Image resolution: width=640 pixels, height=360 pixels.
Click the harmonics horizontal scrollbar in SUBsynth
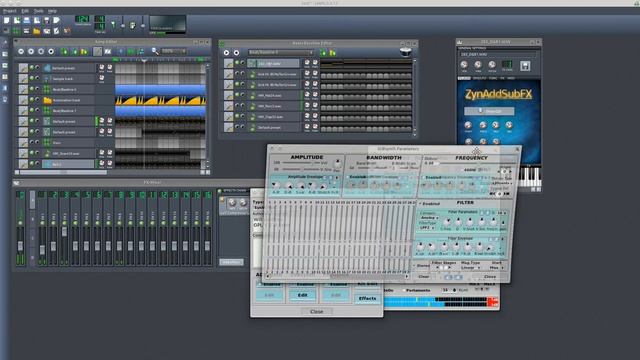338,276
